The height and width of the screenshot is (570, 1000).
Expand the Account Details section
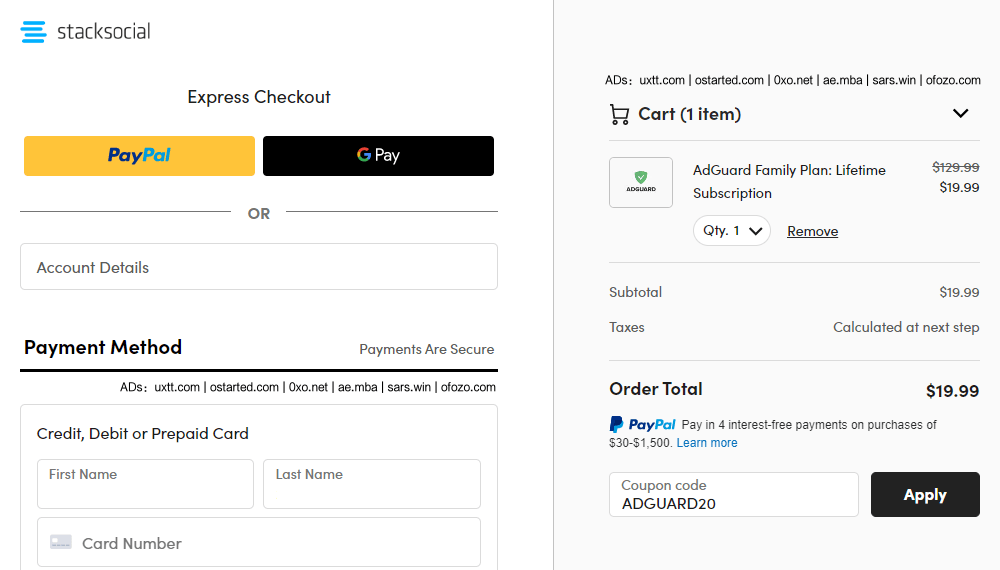[258, 267]
